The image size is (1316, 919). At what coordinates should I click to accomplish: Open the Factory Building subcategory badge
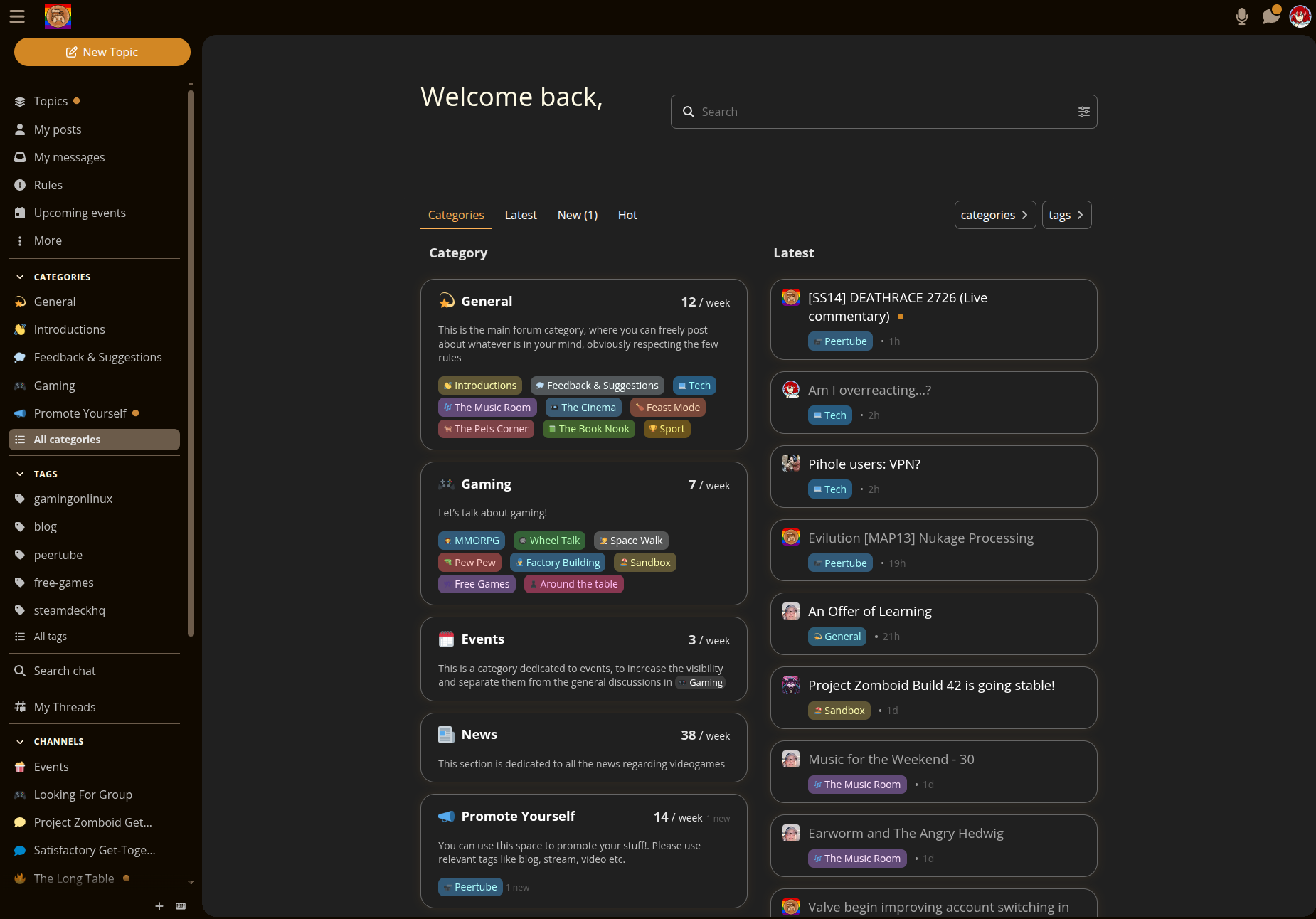[x=558, y=563]
